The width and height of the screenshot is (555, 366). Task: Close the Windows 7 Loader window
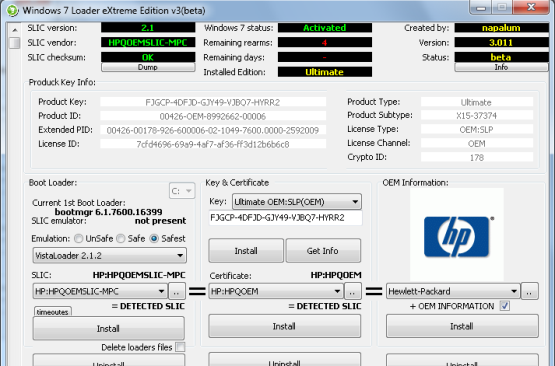(531, 7)
